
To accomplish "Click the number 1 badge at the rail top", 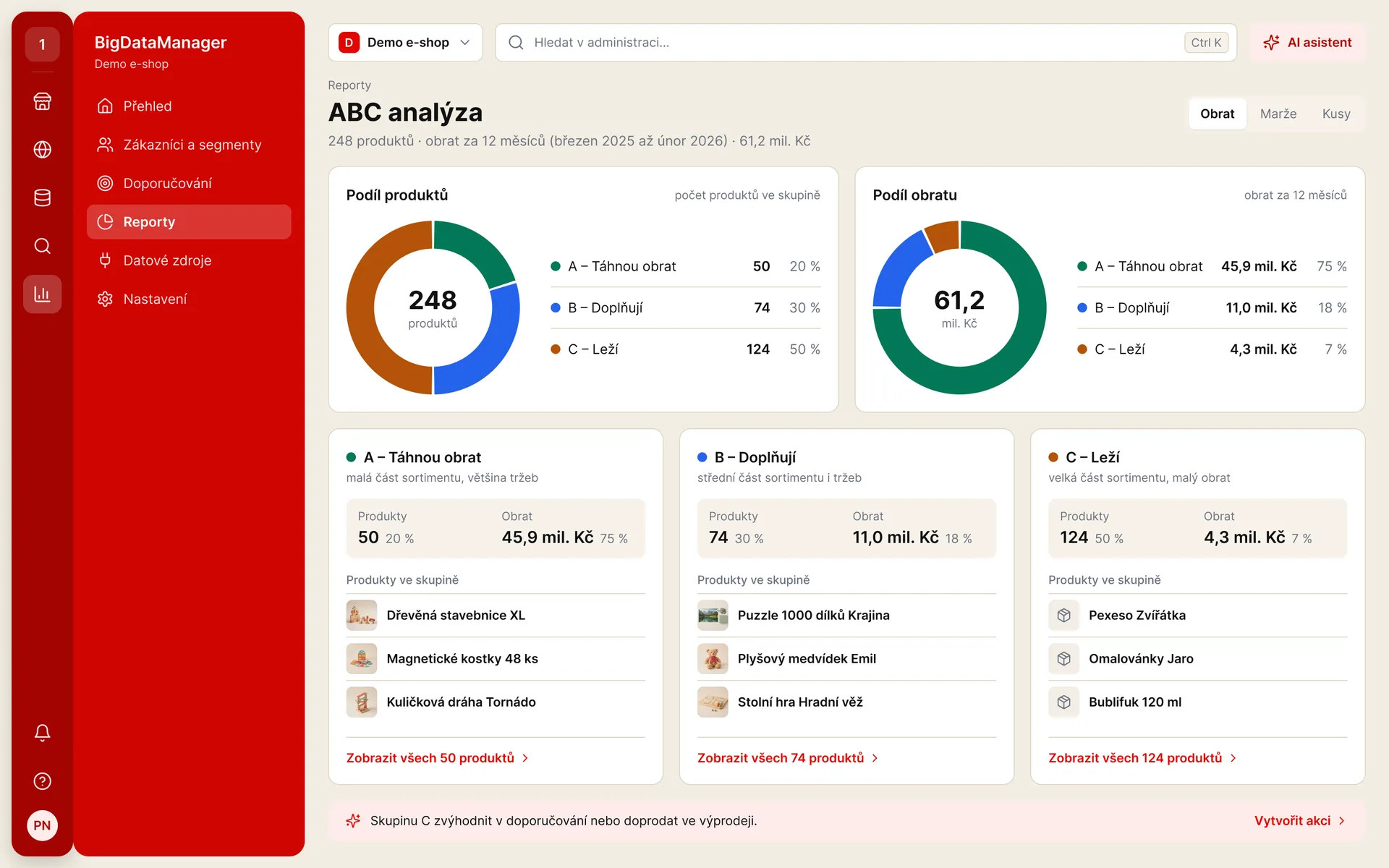I will coord(42,44).
